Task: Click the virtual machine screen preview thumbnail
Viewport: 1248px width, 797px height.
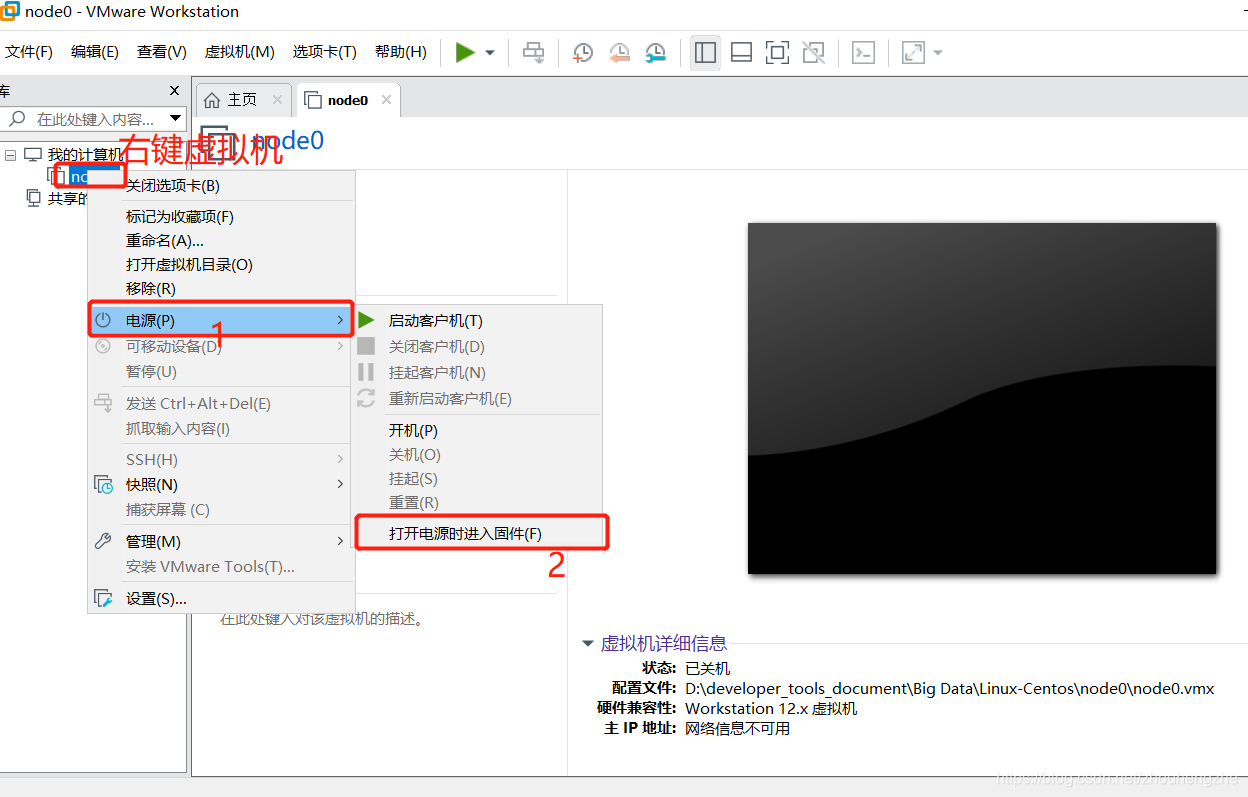Action: pos(982,398)
